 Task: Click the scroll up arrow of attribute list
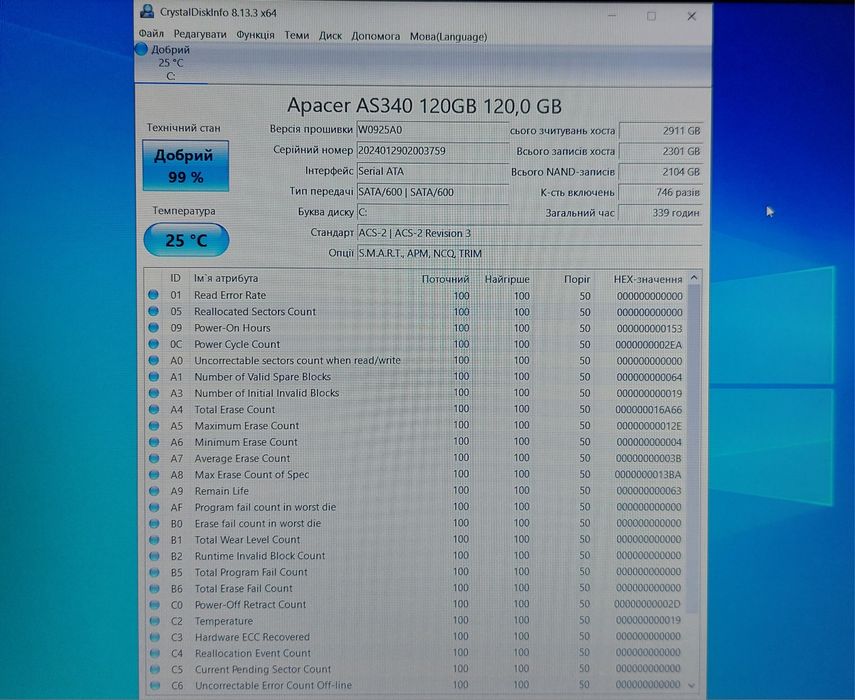[694, 278]
